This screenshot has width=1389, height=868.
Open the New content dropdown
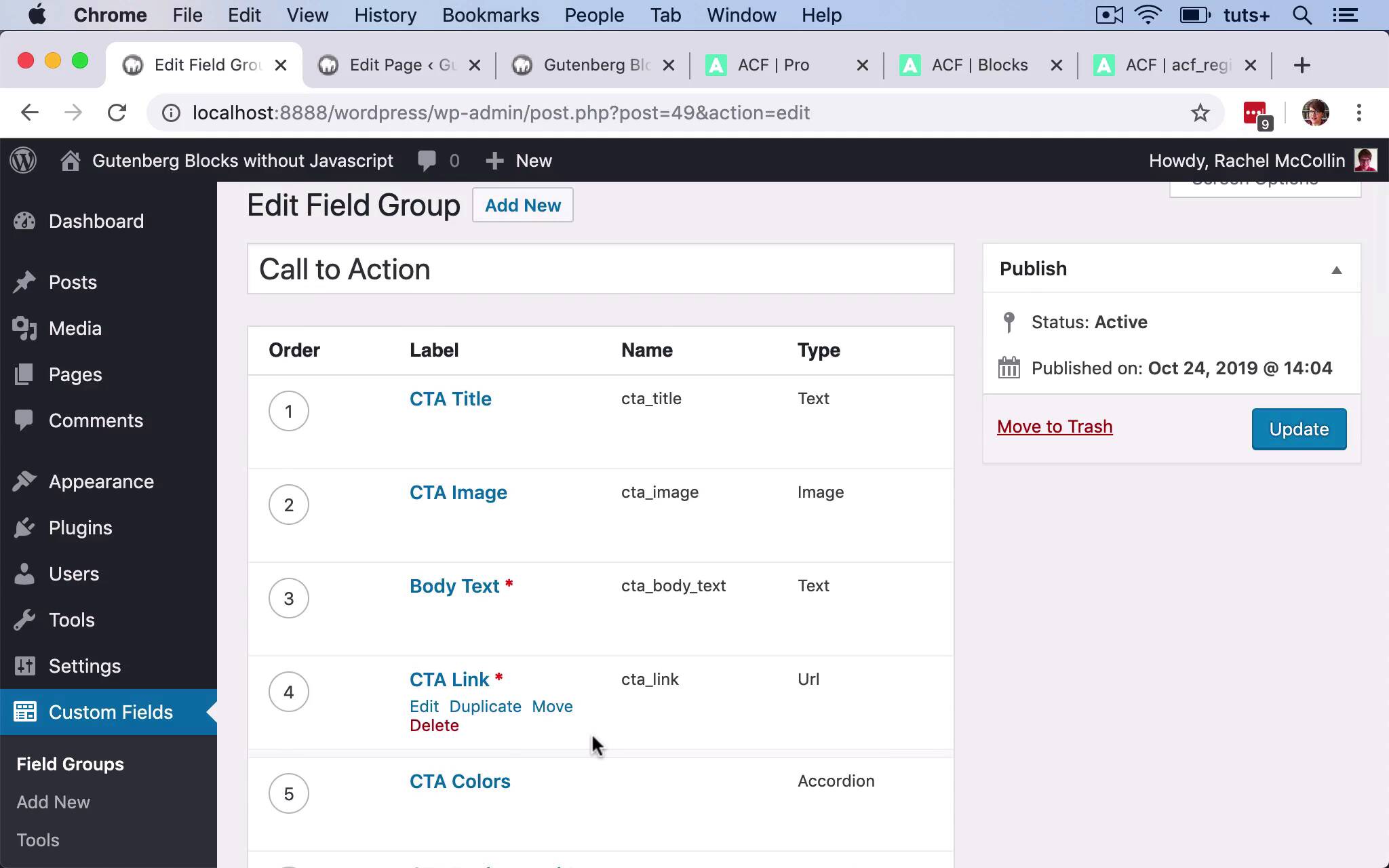pos(520,161)
